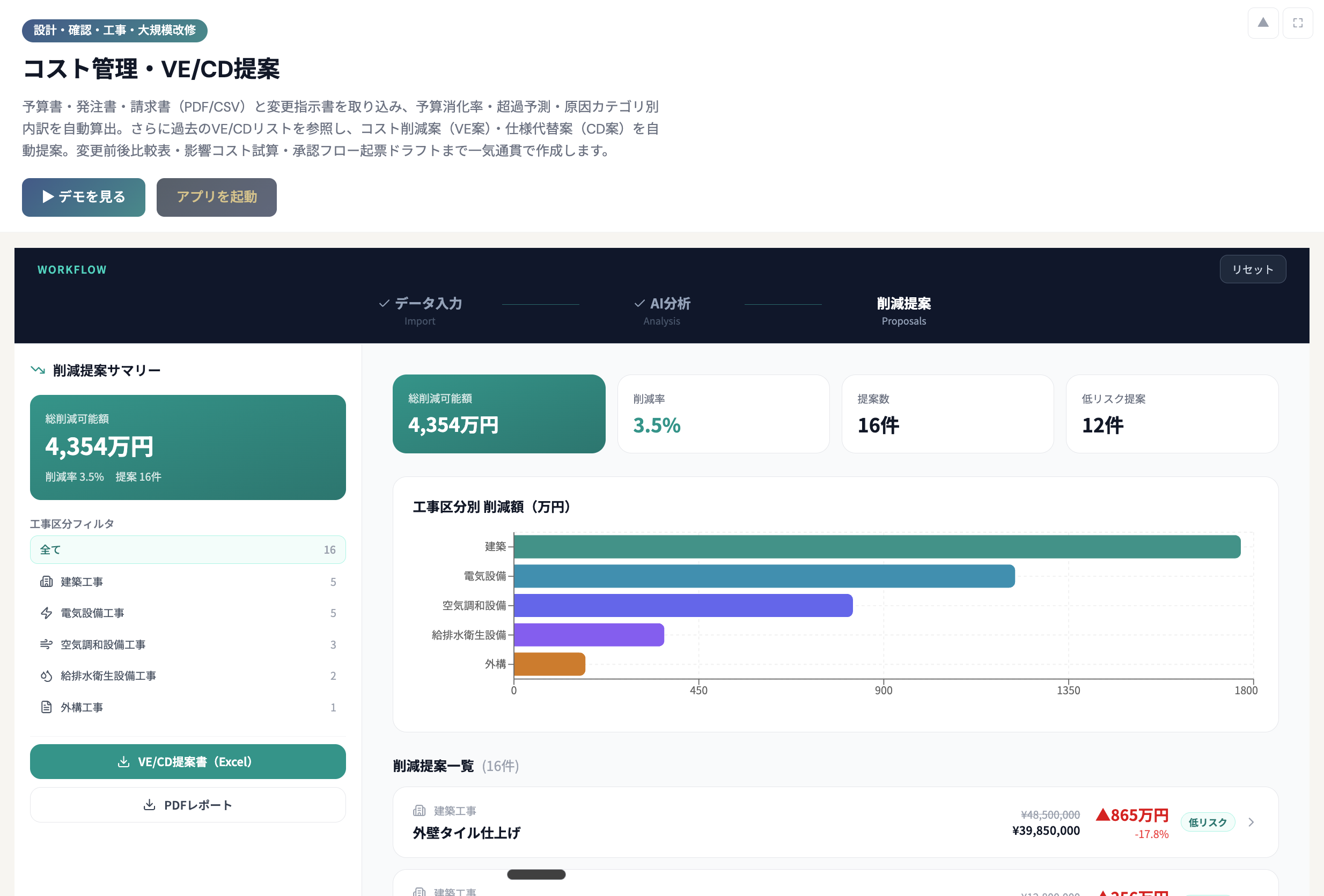Click the 工事区分別 削減額 chart title
This screenshot has width=1324, height=896.
[x=491, y=506]
